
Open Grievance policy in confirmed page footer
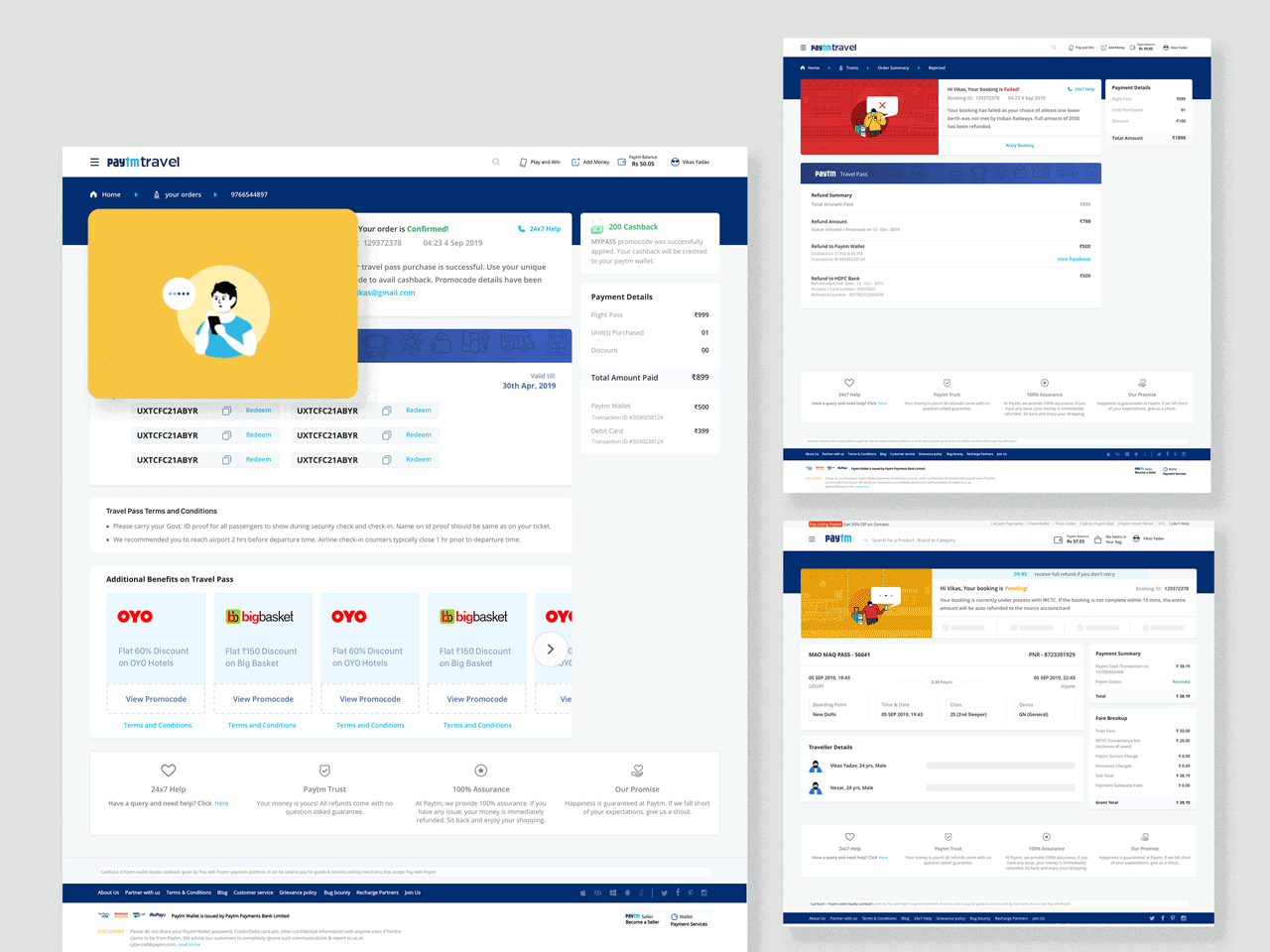(x=298, y=892)
